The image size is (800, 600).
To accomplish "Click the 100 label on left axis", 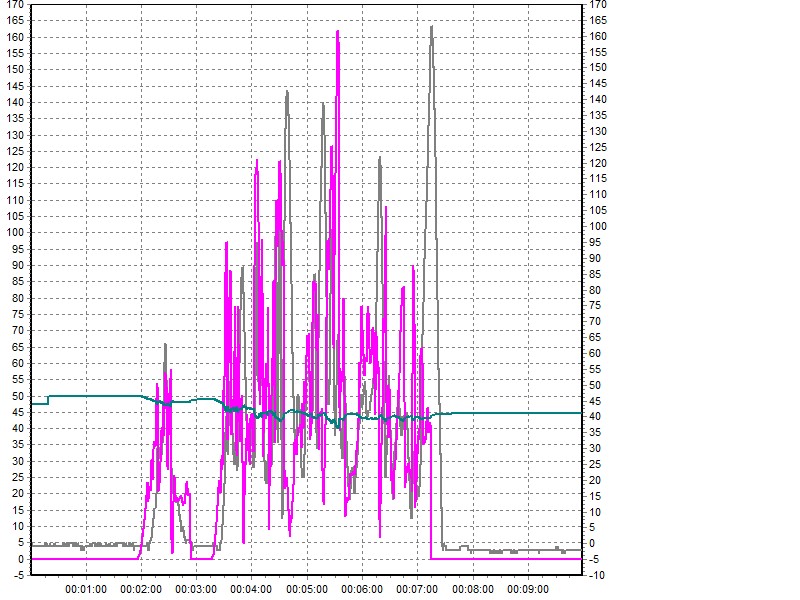I will click(17, 233).
